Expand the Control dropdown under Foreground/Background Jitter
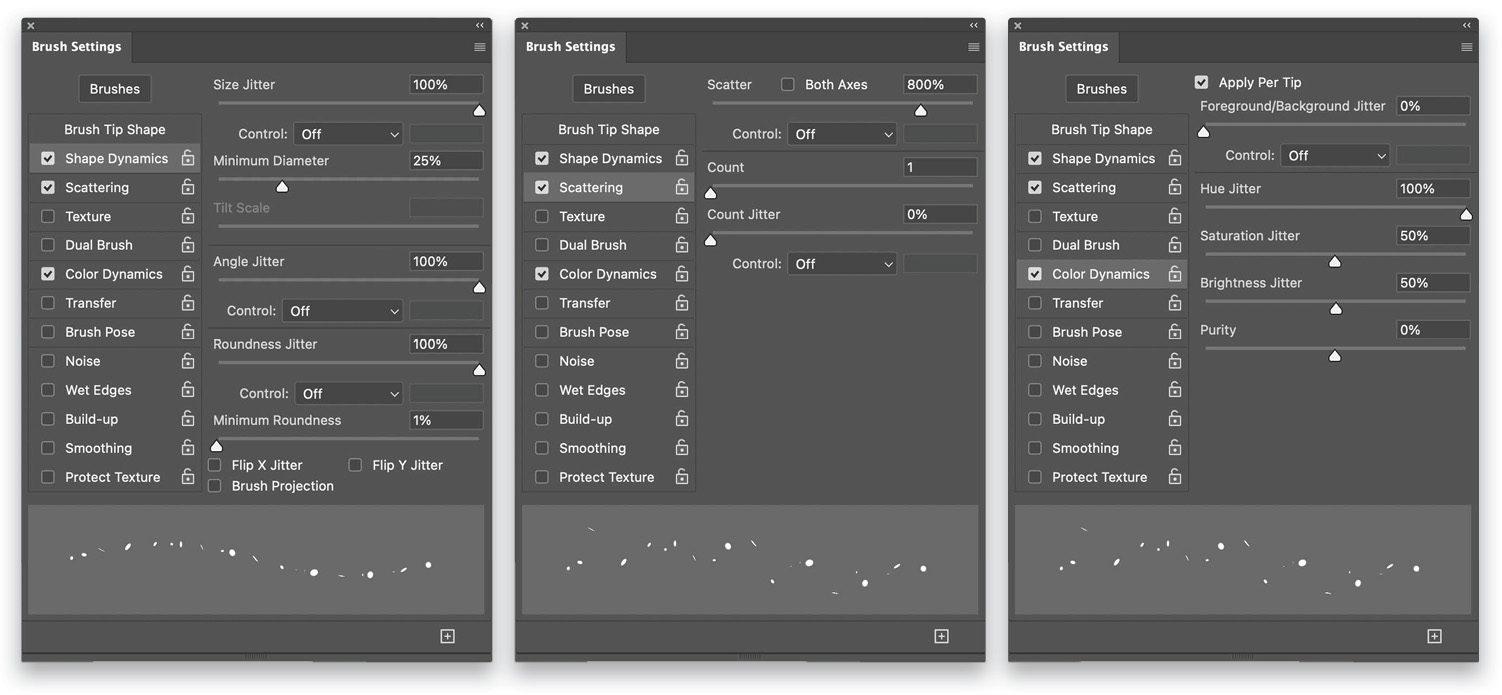 coord(1335,156)
